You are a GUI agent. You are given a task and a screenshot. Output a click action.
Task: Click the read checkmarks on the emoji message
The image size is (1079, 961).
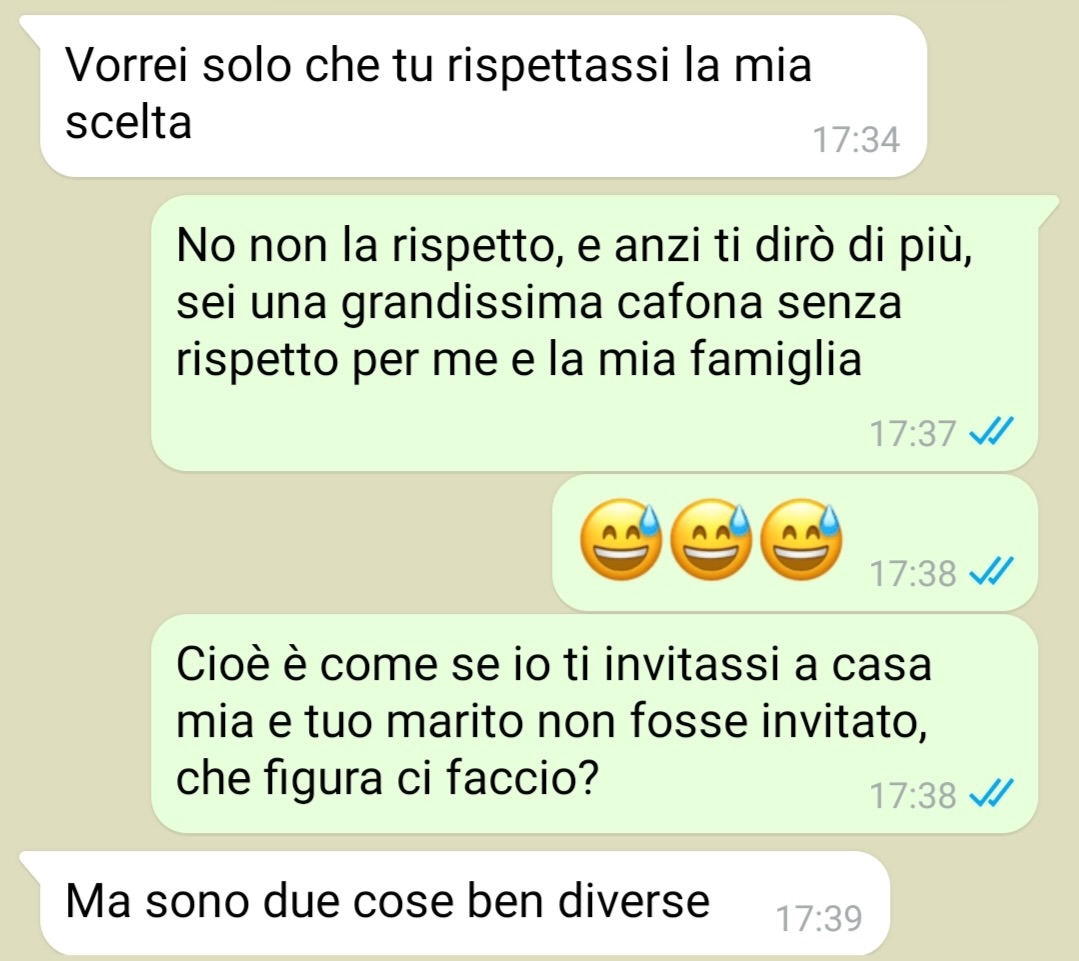pyautogui.click(x=991, y=572)
